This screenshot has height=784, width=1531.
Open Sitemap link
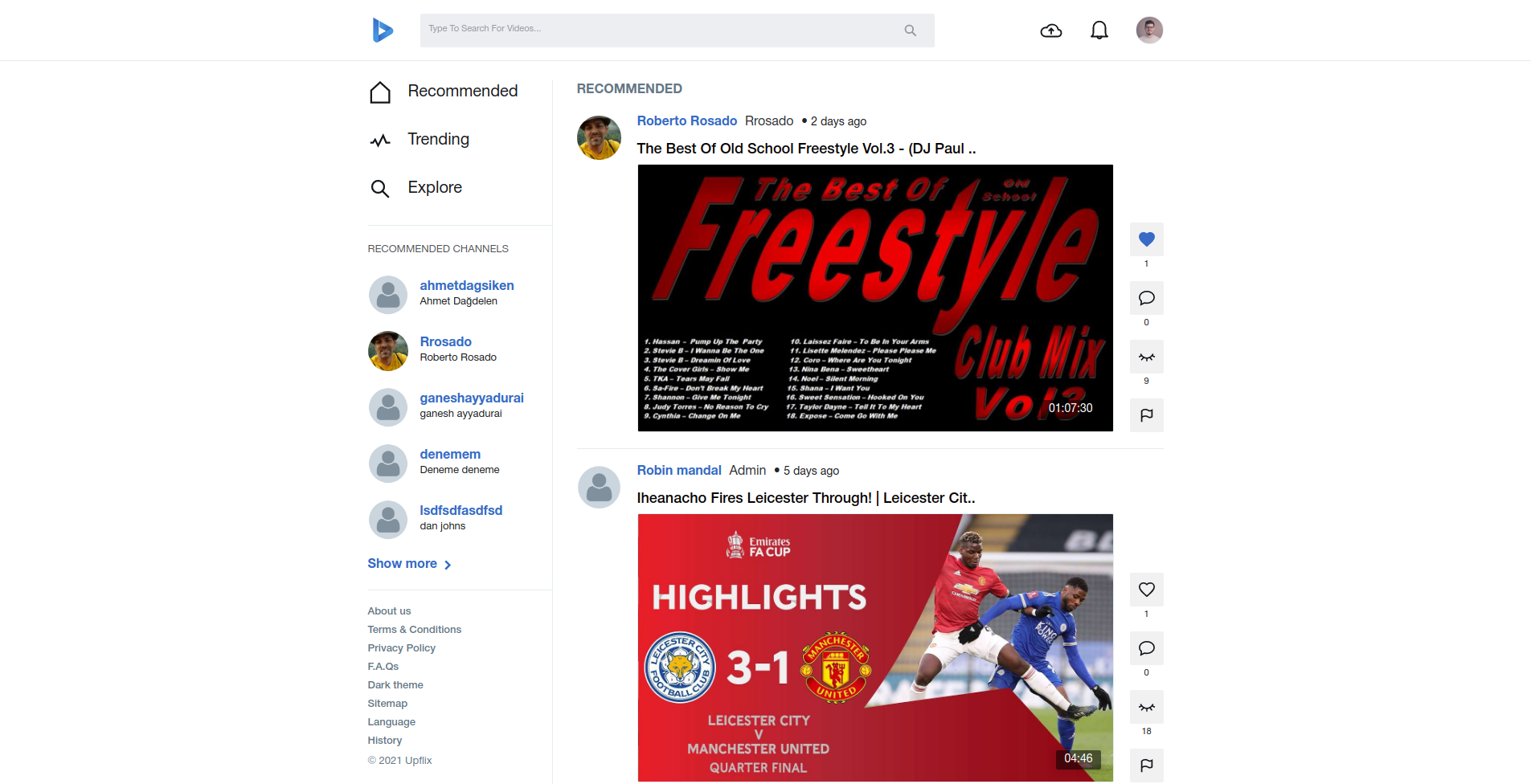point(387,704)
